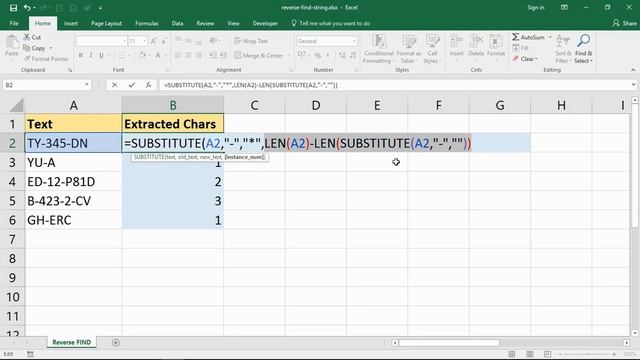
Task: Click Sort & Filter icon
Action: tap(563, 41)
